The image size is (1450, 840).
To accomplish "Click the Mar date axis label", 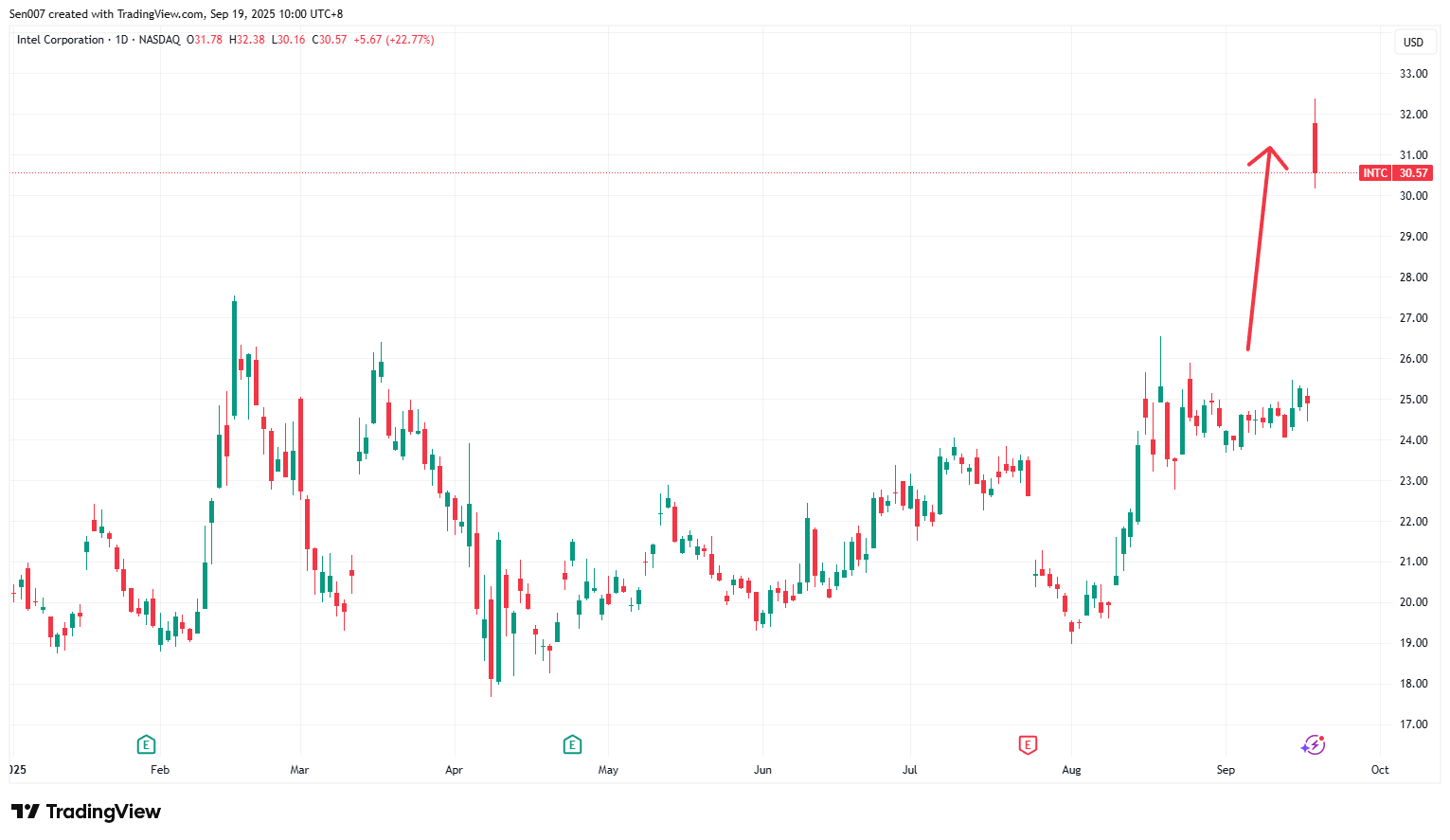I will pyautogui.click(x=299, y=770).
